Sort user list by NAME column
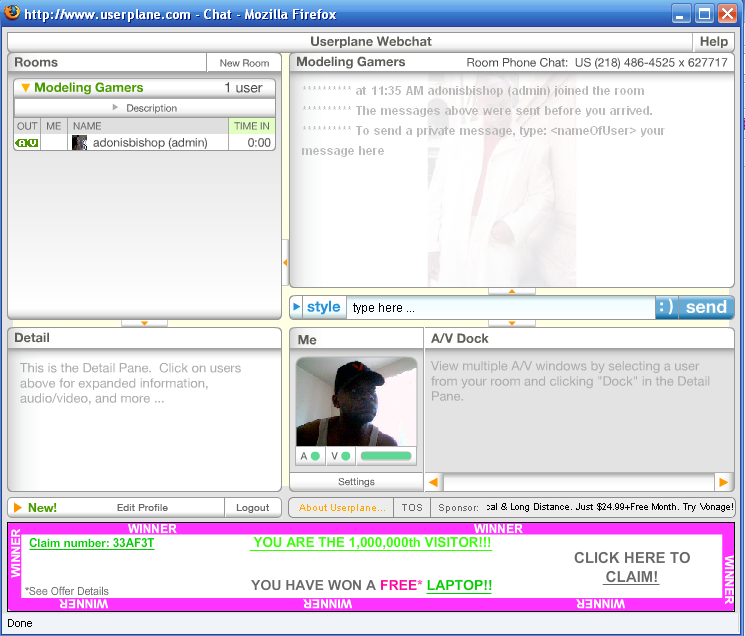This screenshot has width=745, height=636. [x=148, y=126]
